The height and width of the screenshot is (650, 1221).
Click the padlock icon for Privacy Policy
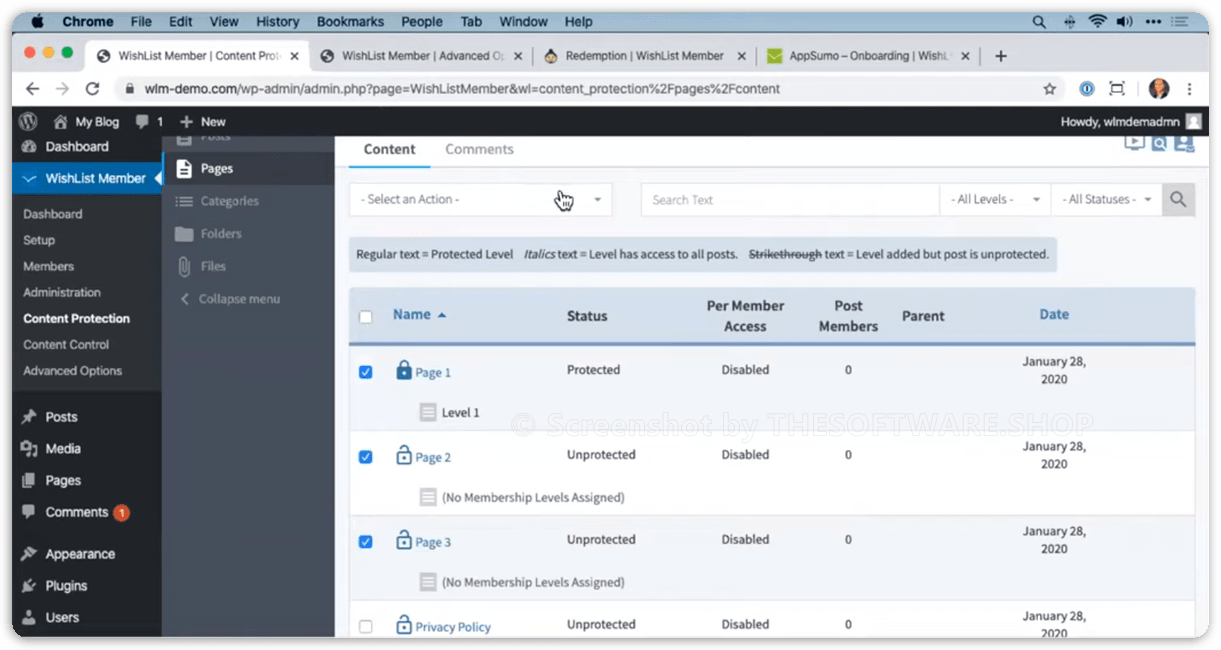point(404,625)
